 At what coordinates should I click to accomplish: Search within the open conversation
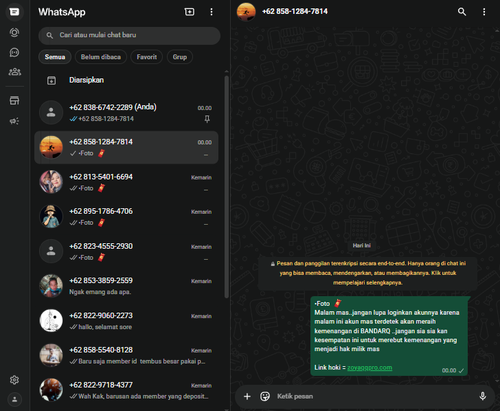(462, 12)
